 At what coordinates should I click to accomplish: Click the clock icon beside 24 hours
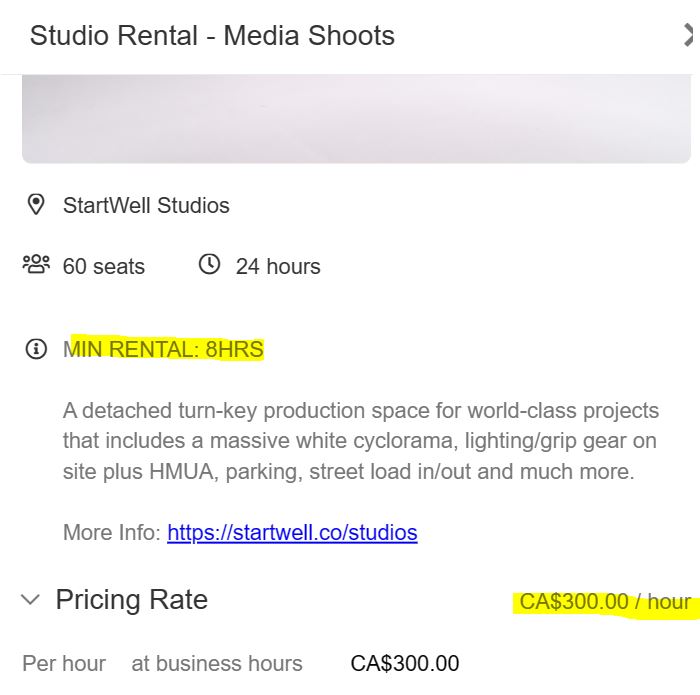point(209,265)
